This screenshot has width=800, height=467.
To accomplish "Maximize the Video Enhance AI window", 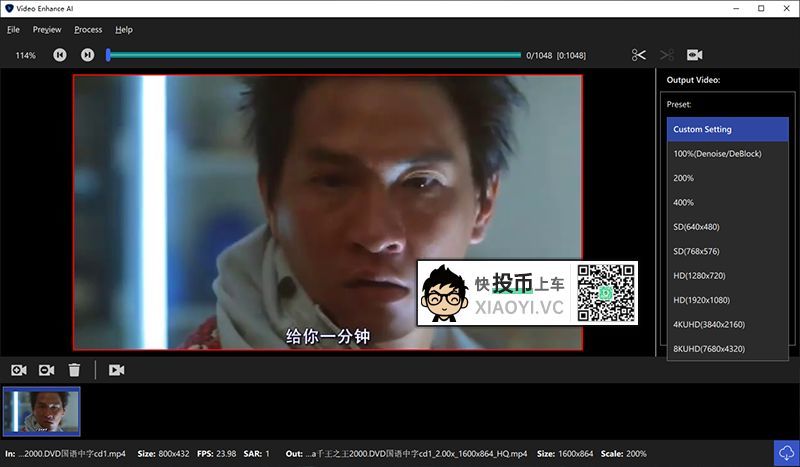I will 761,8.
